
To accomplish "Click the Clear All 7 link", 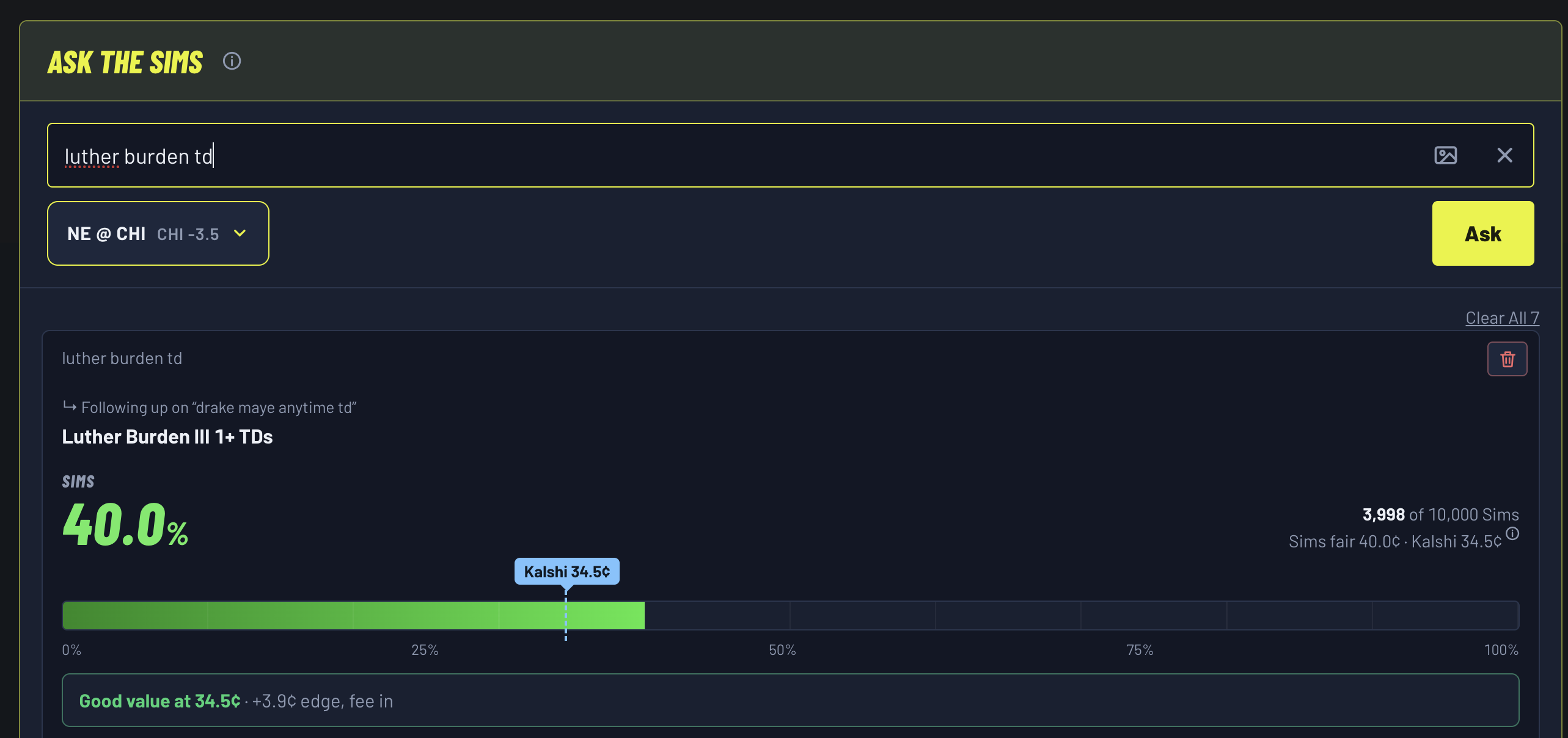I will coord(1502,318).
